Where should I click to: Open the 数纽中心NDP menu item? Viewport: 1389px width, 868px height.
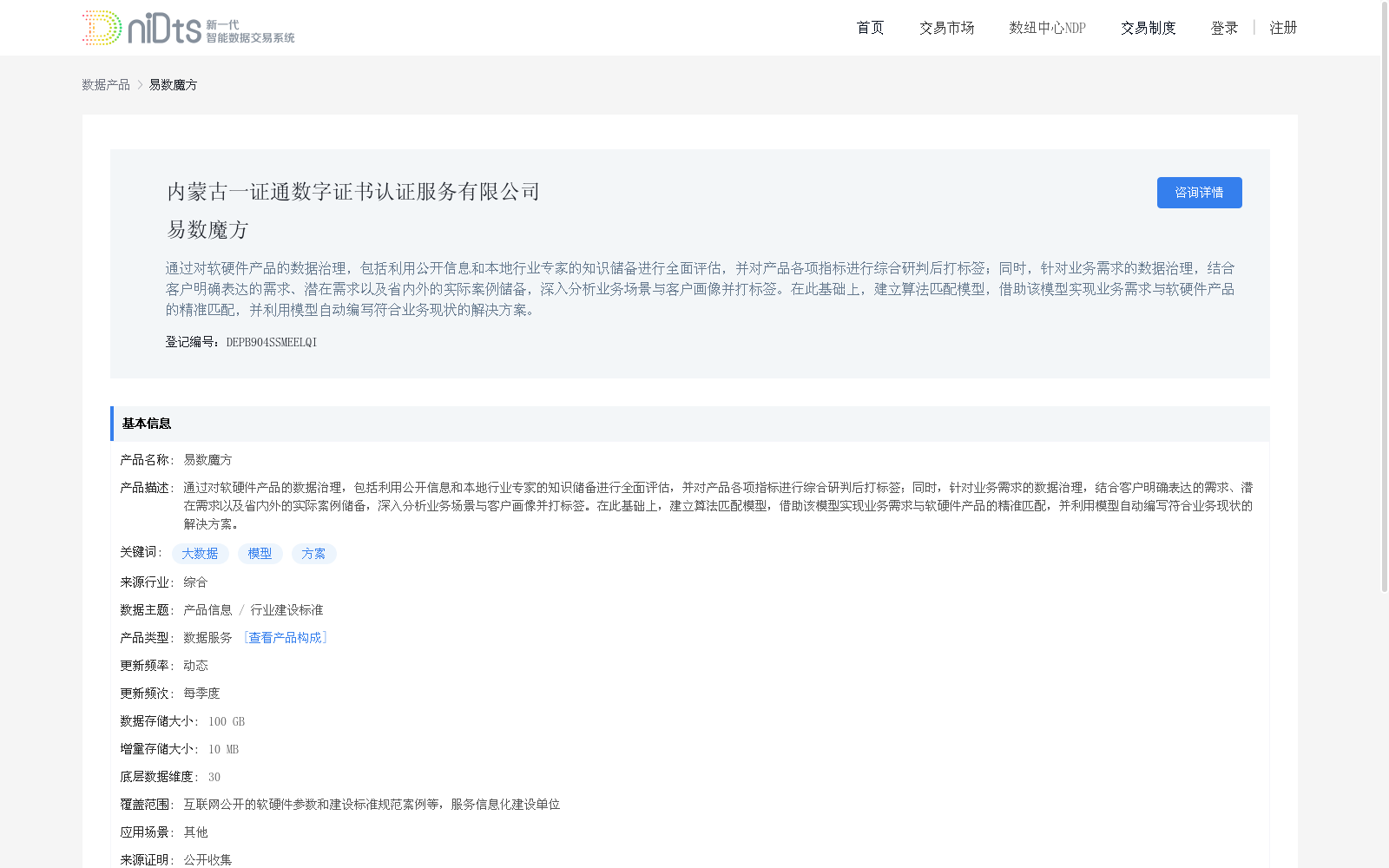[1047, 28]
